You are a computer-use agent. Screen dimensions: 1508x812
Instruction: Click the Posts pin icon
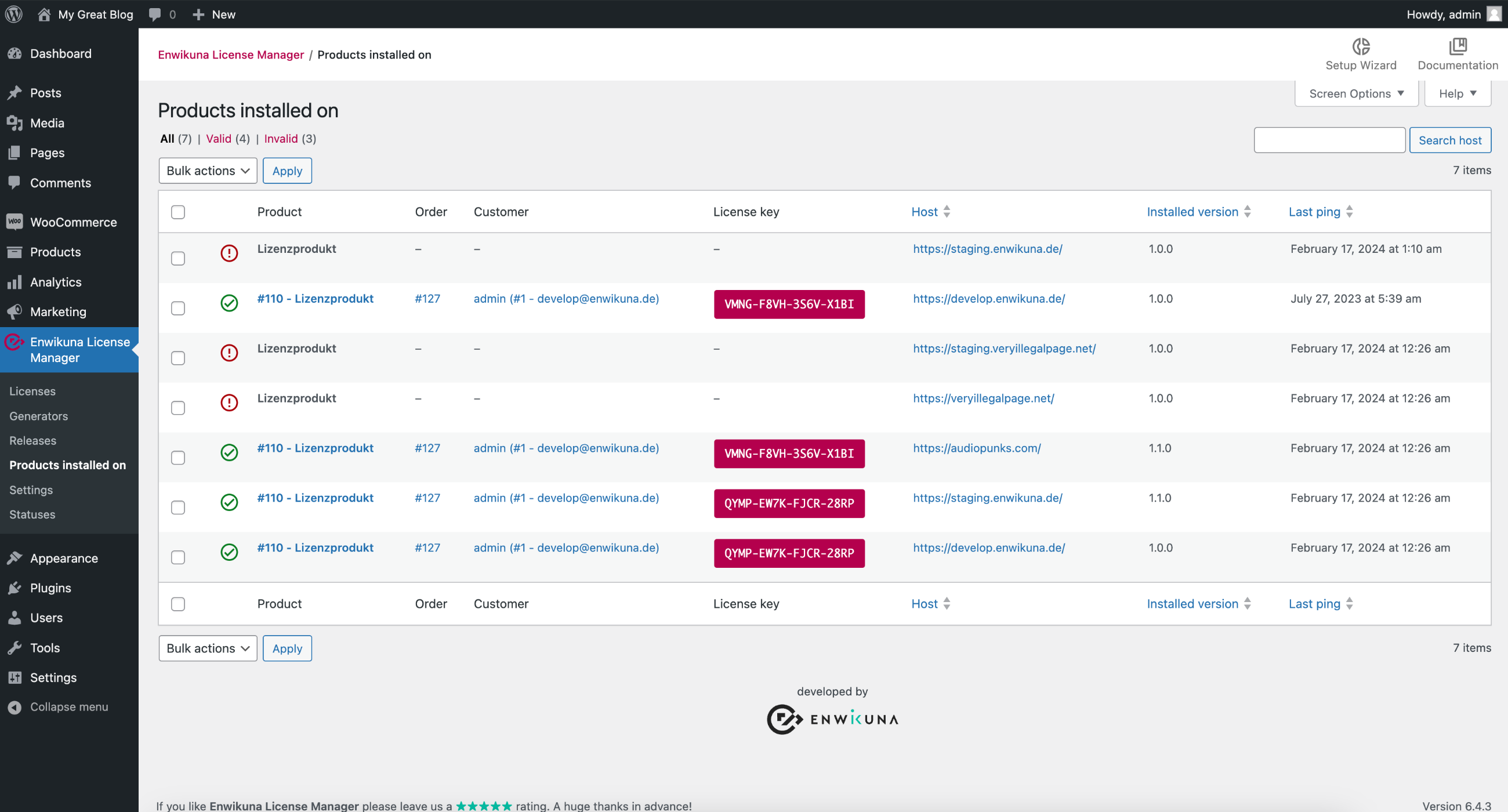pos(14,92)
